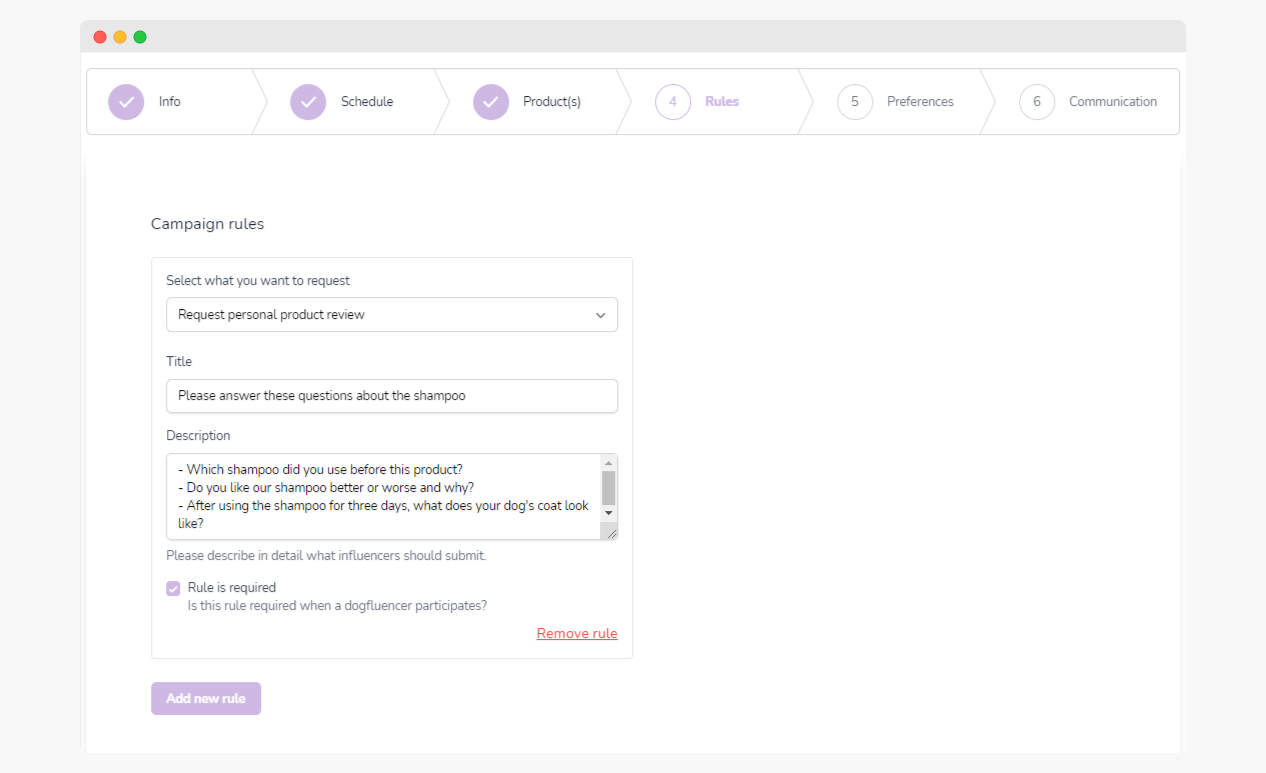Click the description scrollbar thumb
The image size is (1266, 773).
click(x=608, y=488)
